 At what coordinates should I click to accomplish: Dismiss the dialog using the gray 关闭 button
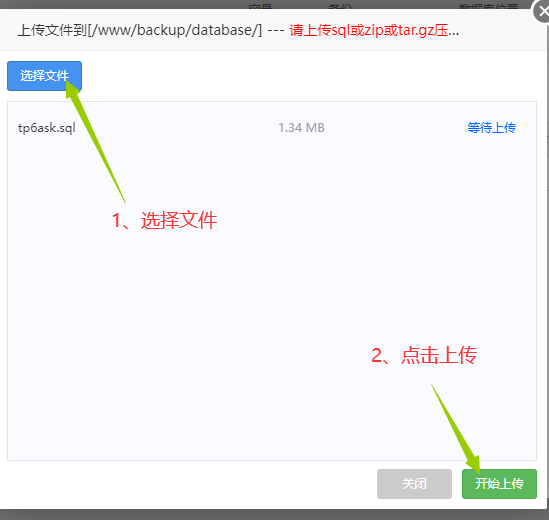tap(414, 484)
